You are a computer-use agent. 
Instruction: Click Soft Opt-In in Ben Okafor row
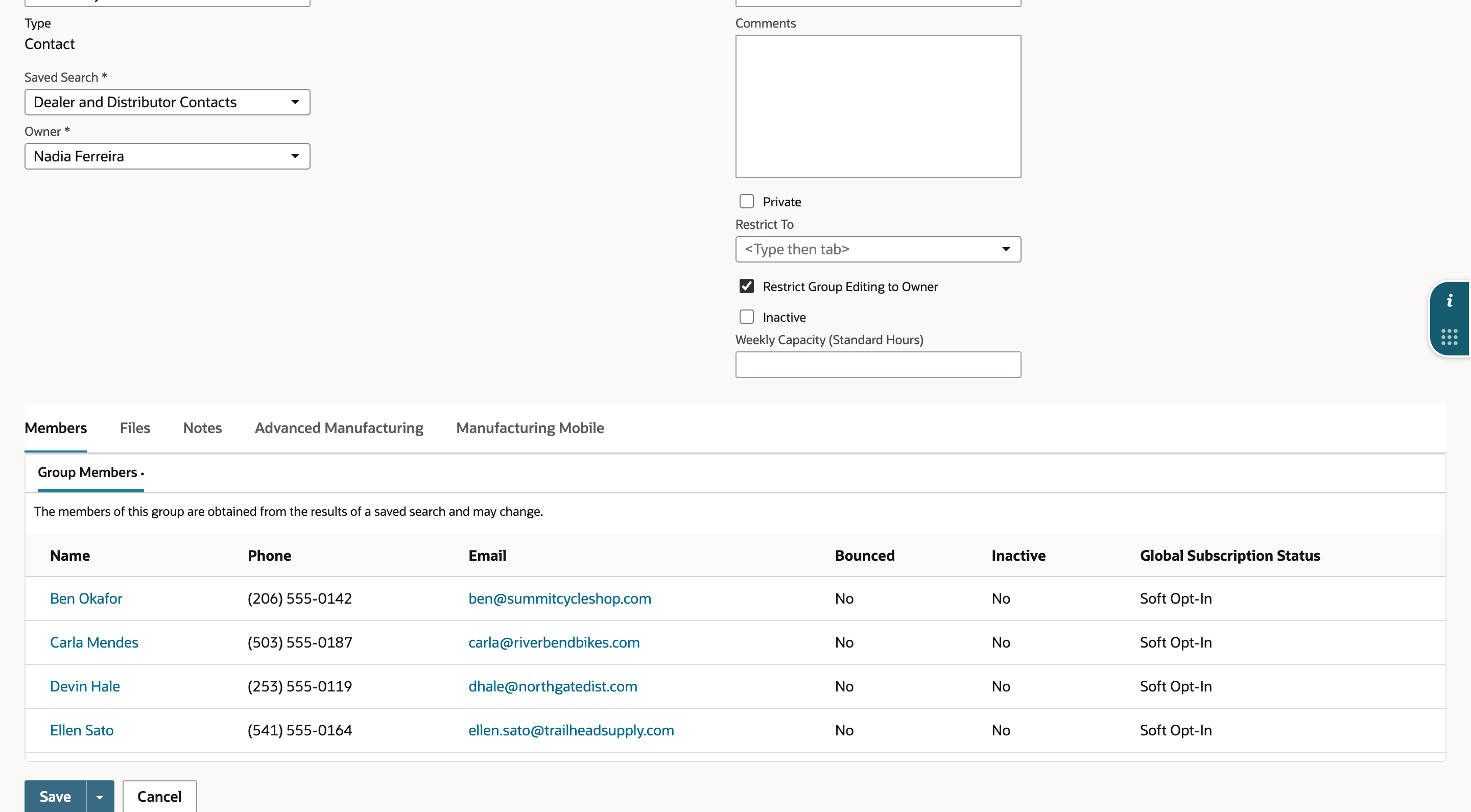1176,599
